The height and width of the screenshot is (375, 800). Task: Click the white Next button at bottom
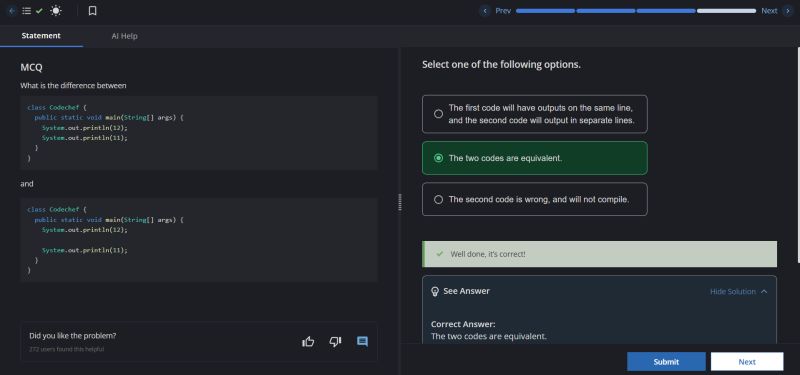[747, 362]
